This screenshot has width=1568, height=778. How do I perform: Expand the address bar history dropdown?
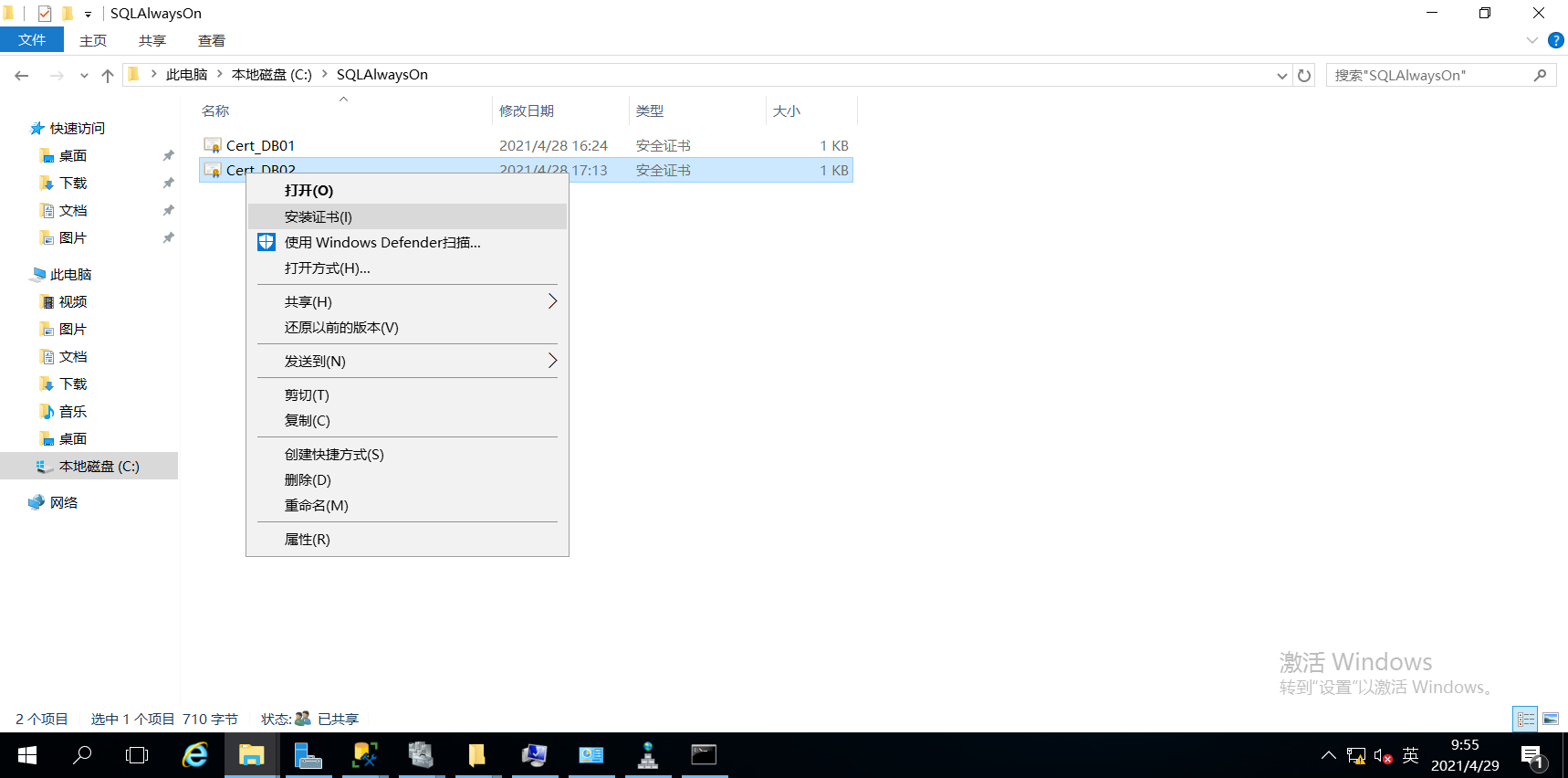[x=1282, y=76]
